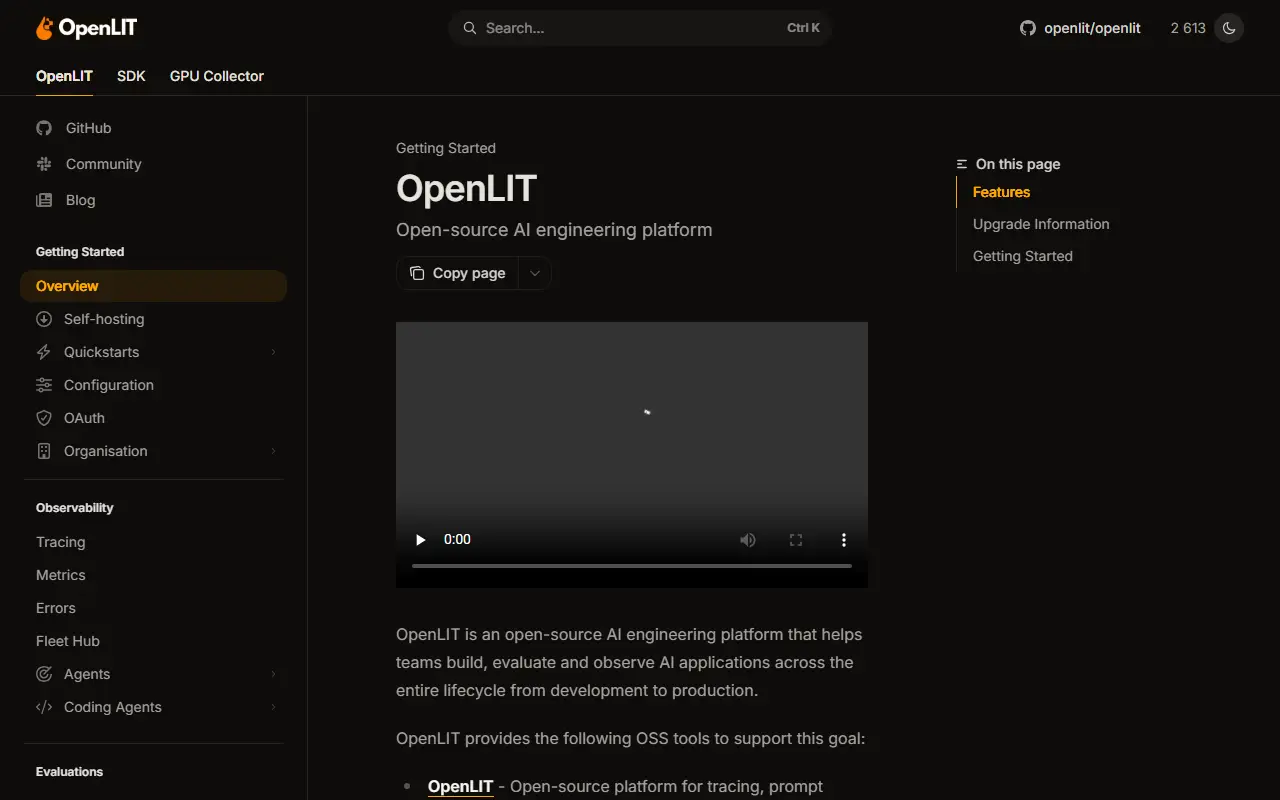Click the Self-hosting download icon
The height and width of the screenshot is (800, 1280).
[44, 319]
